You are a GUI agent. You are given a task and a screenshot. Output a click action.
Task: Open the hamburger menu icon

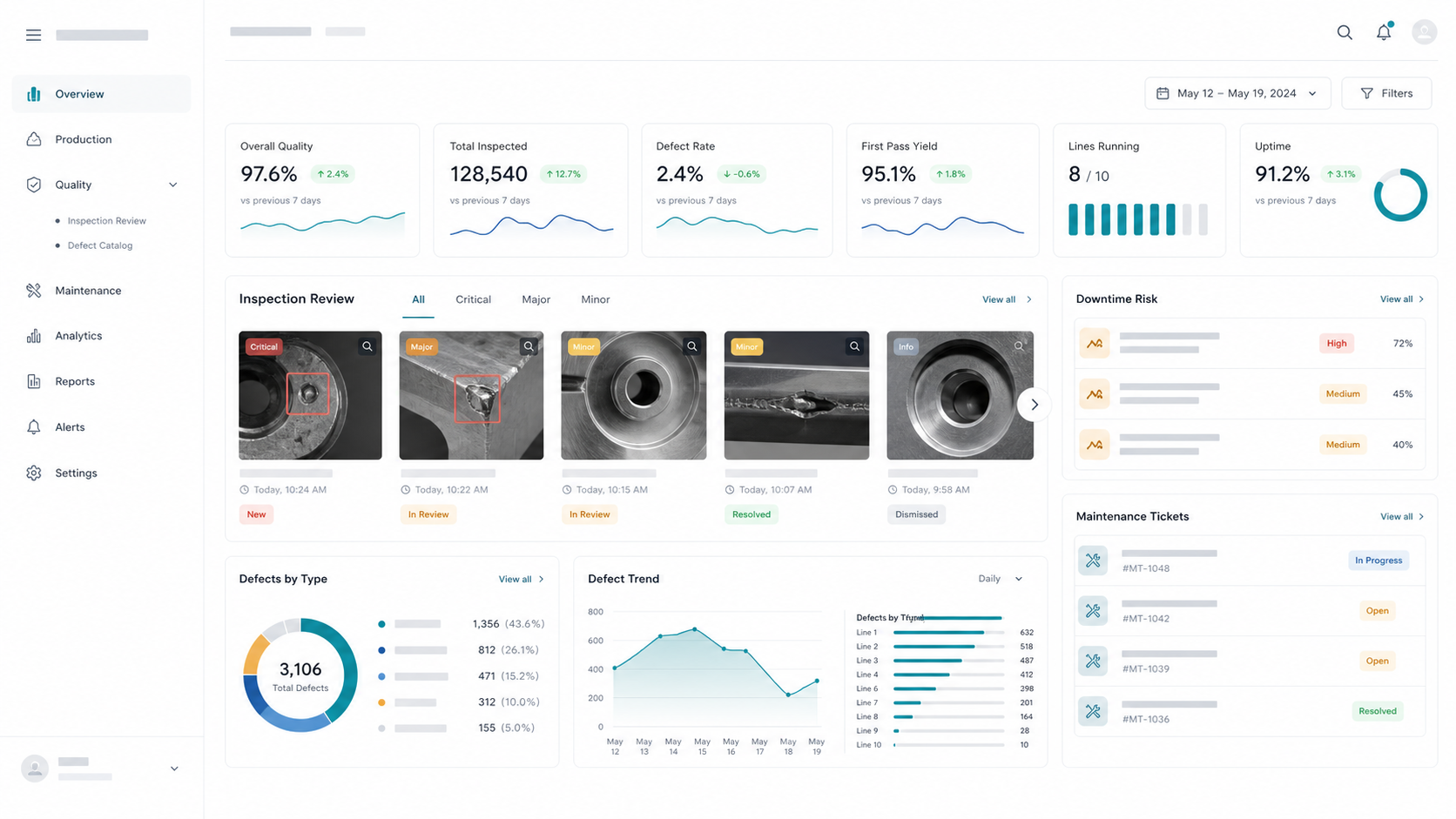click(33, 35)
